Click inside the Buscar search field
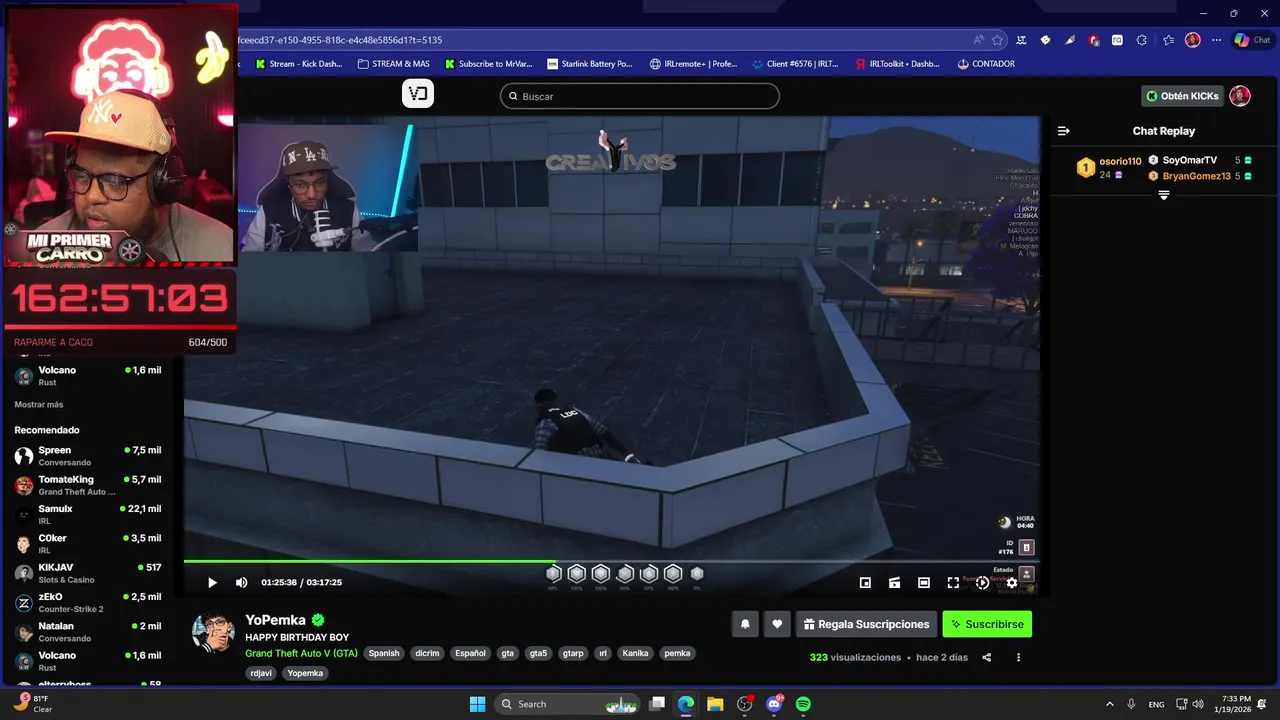 click(x=640, y=96)
